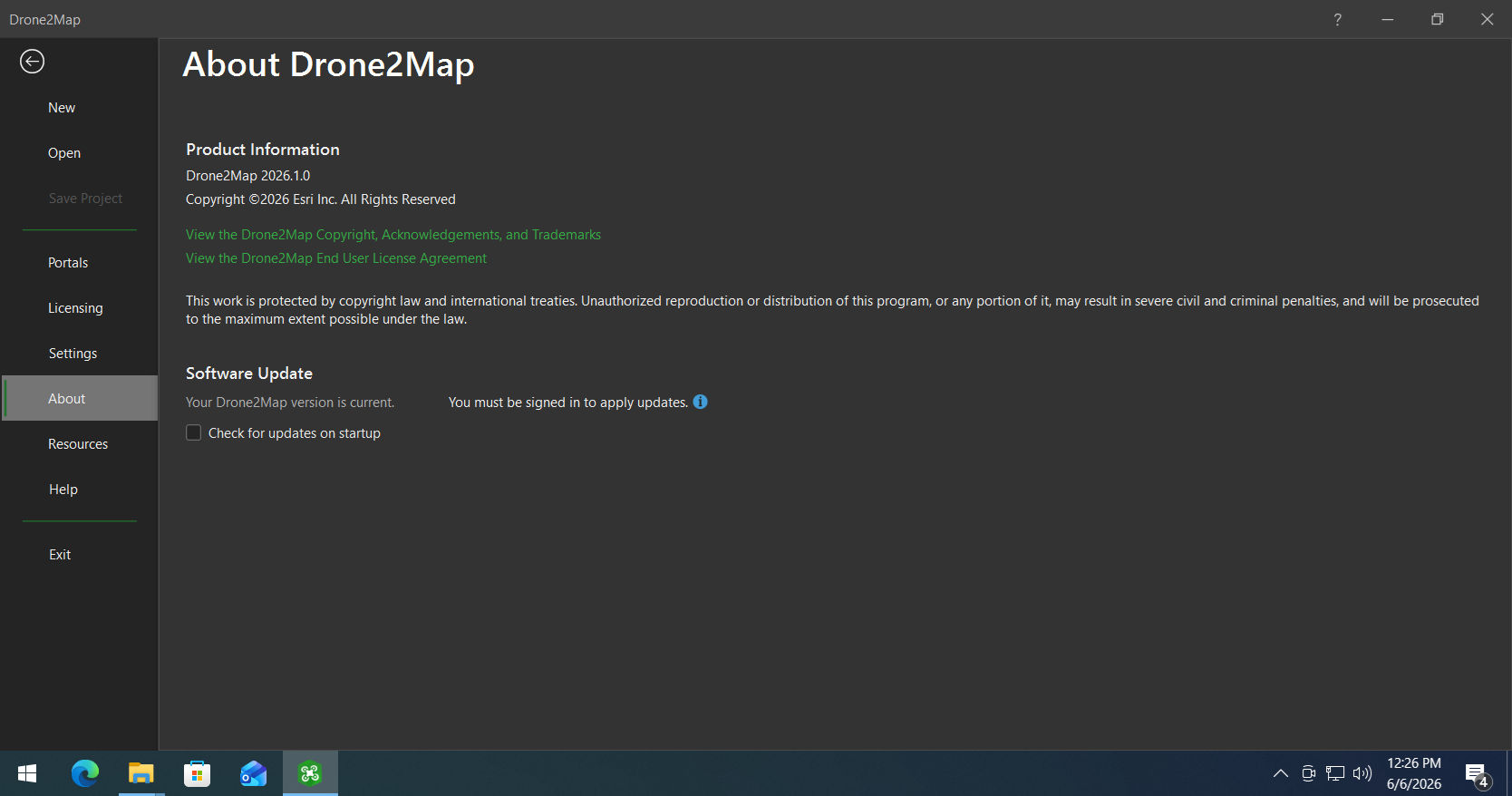Click 'You must be signed in' message

[568, 403]
